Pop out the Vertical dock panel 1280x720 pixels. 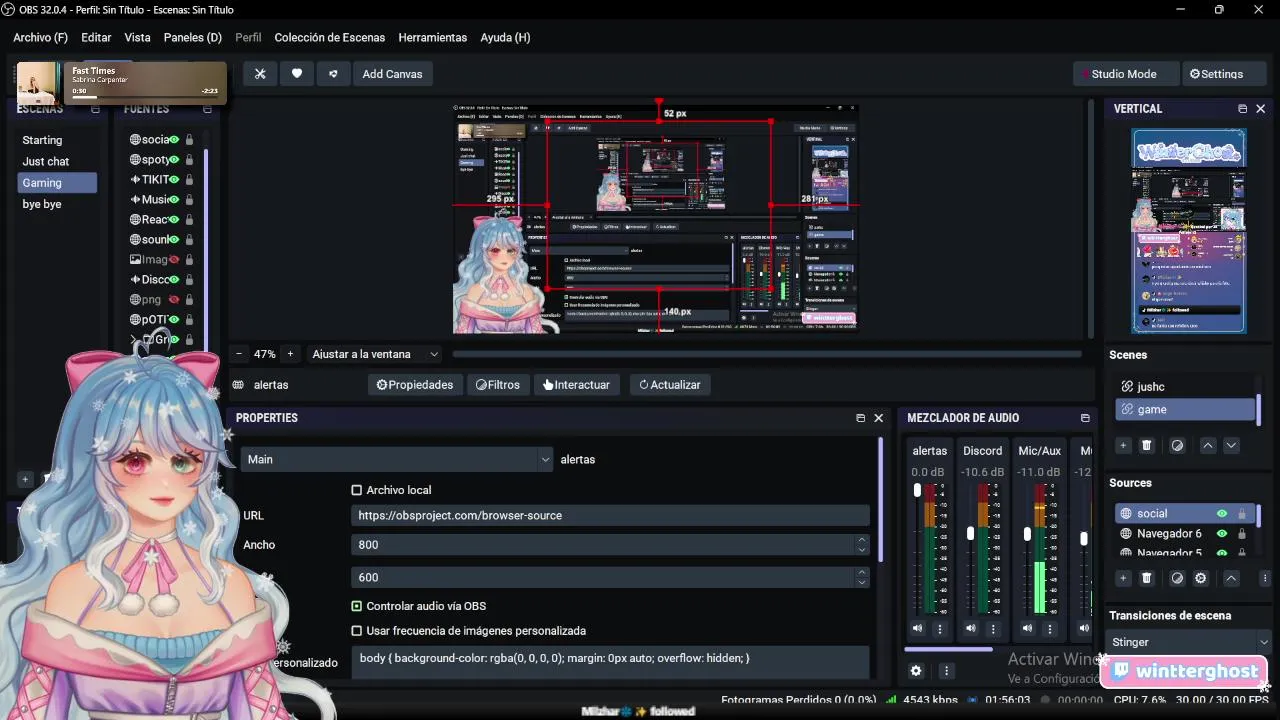pos(1242,109)
